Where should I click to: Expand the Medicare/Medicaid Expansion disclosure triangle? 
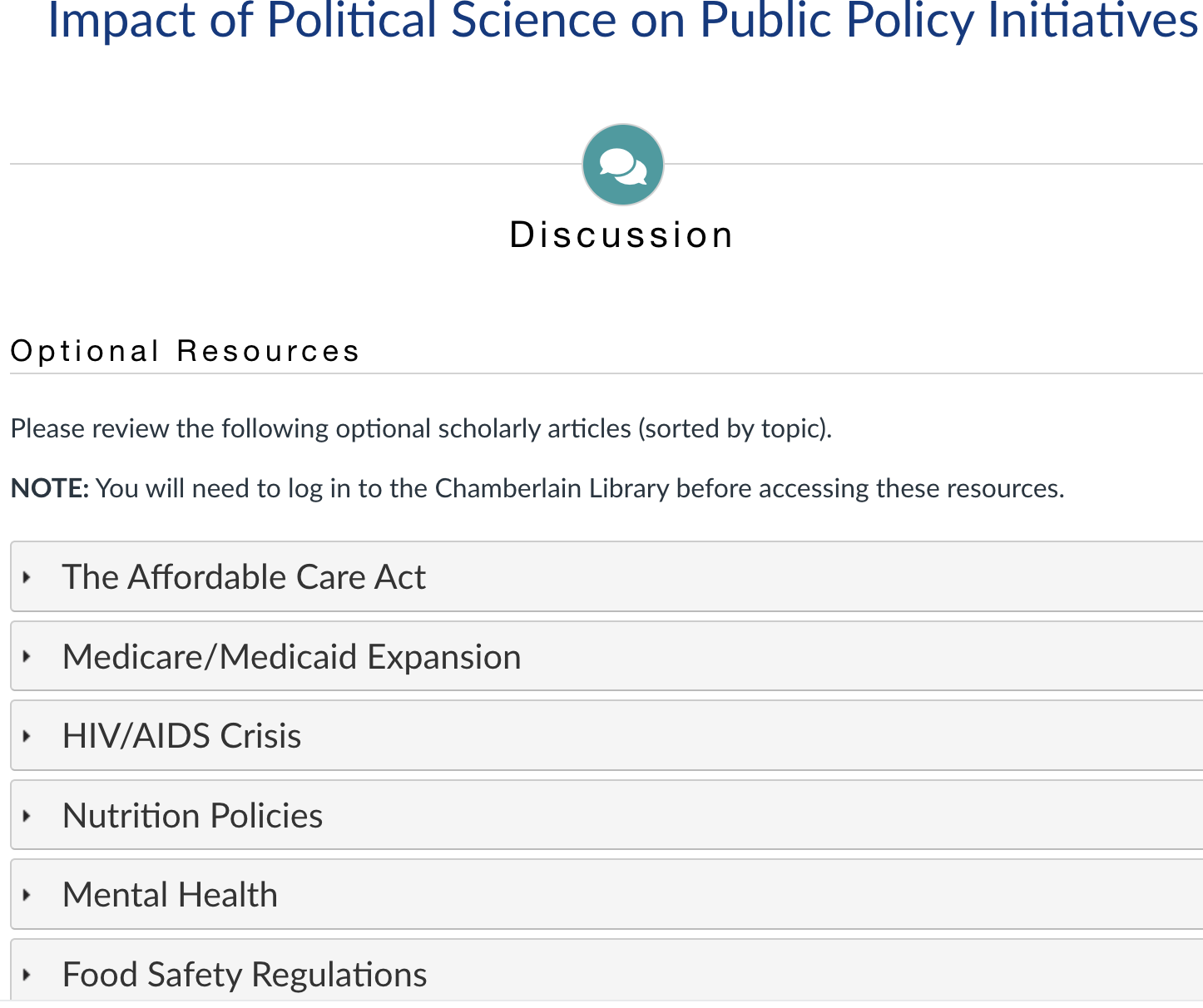point(27,656)
